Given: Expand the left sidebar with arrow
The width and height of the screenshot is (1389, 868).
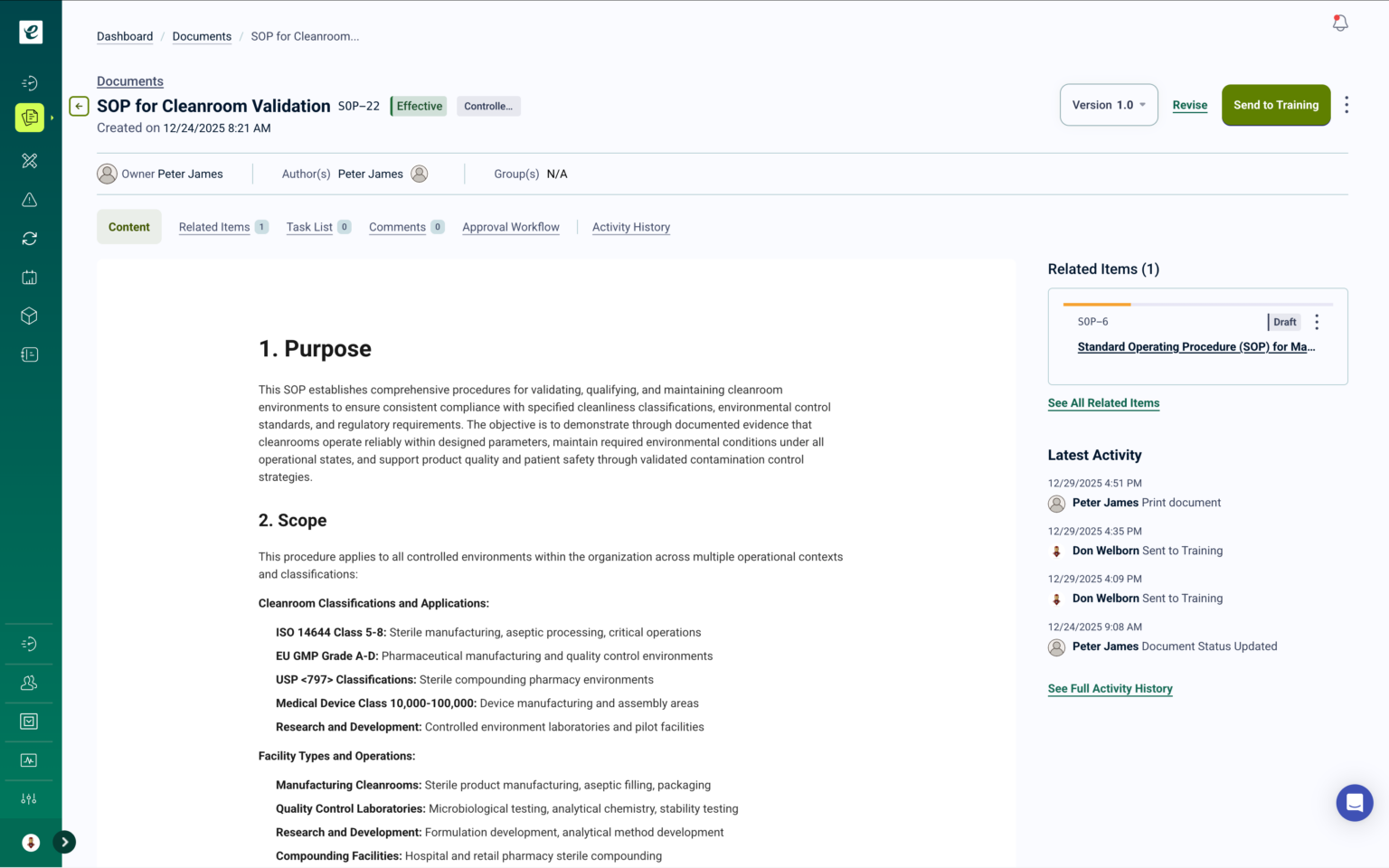Looking at the screenshot, I should coord(64,843).
